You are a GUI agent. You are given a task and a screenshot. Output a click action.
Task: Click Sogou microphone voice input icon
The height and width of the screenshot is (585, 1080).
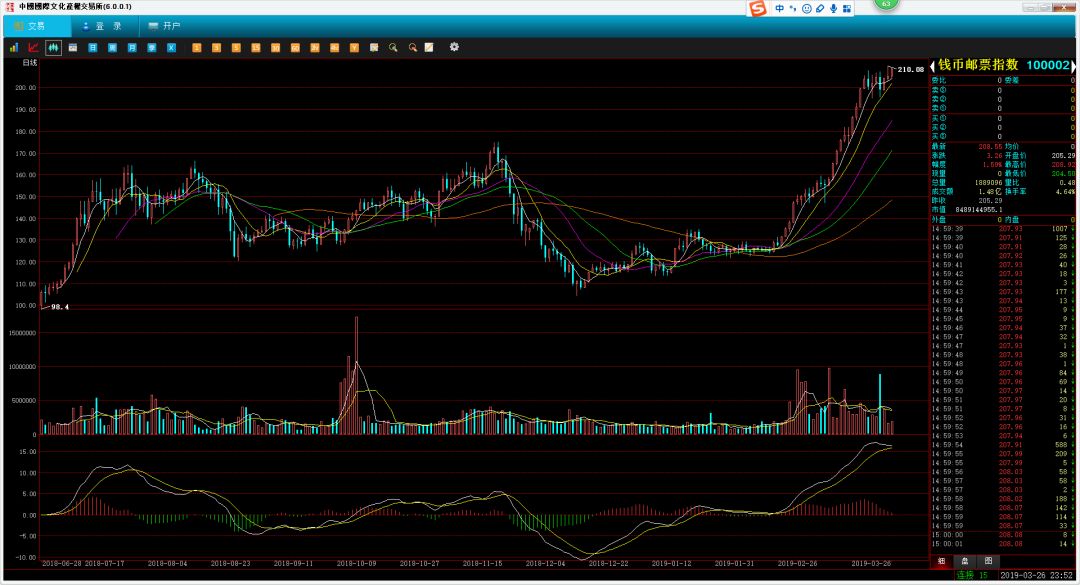[x=833, y=8]
